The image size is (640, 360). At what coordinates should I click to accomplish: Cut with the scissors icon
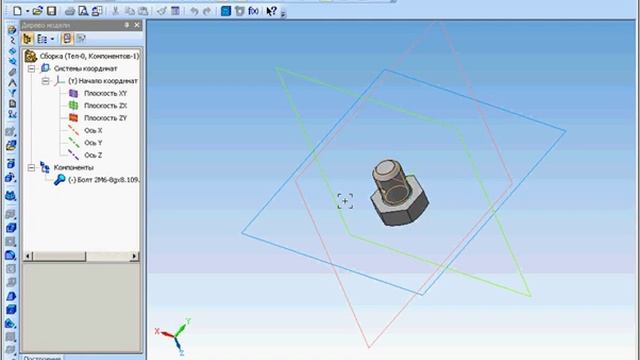pos(116,11)
